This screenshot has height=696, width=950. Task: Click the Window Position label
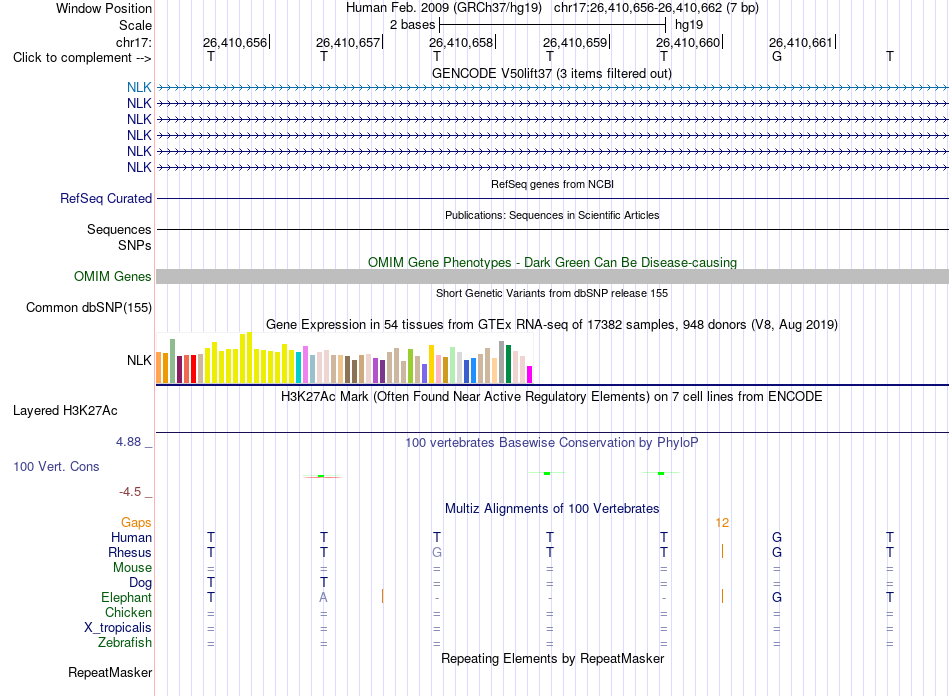pyautogui.click(x=104, y=8)
